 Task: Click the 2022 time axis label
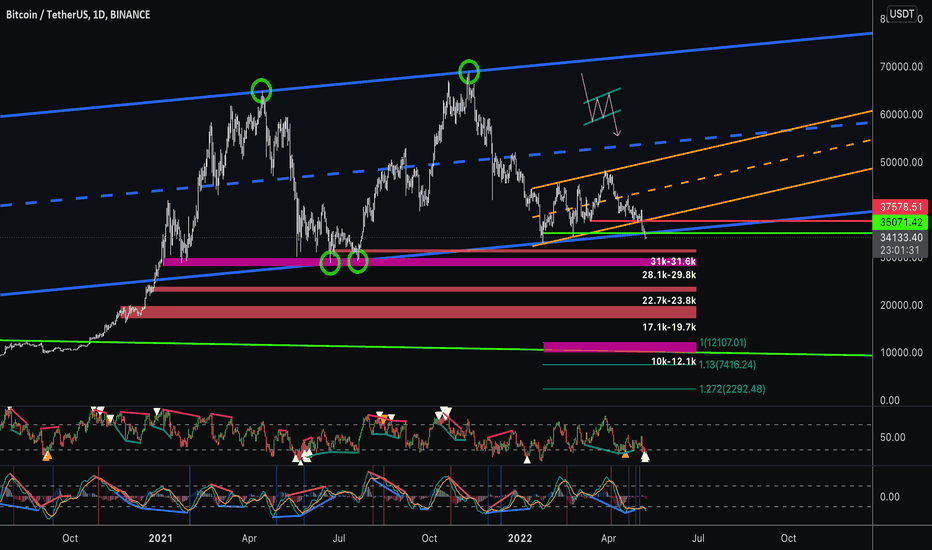tap(520, 538)
